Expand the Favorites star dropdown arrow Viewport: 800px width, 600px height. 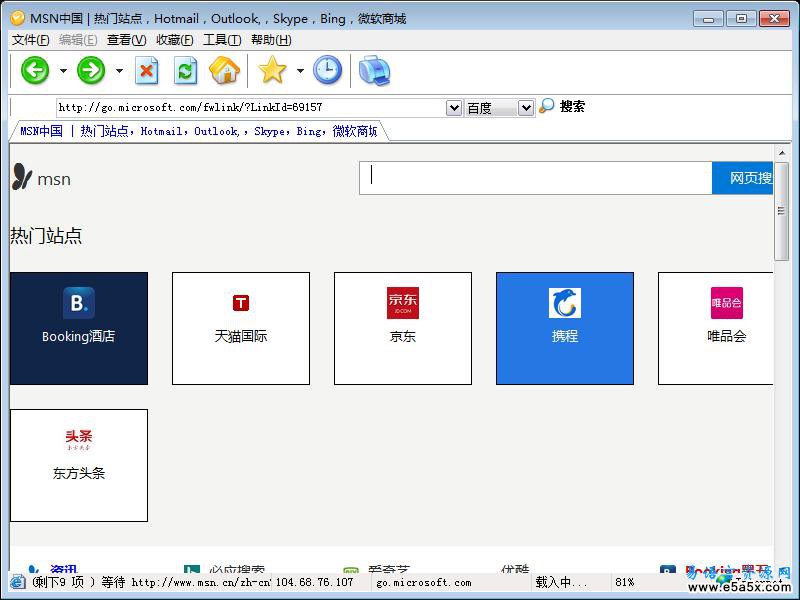[301, 70]
